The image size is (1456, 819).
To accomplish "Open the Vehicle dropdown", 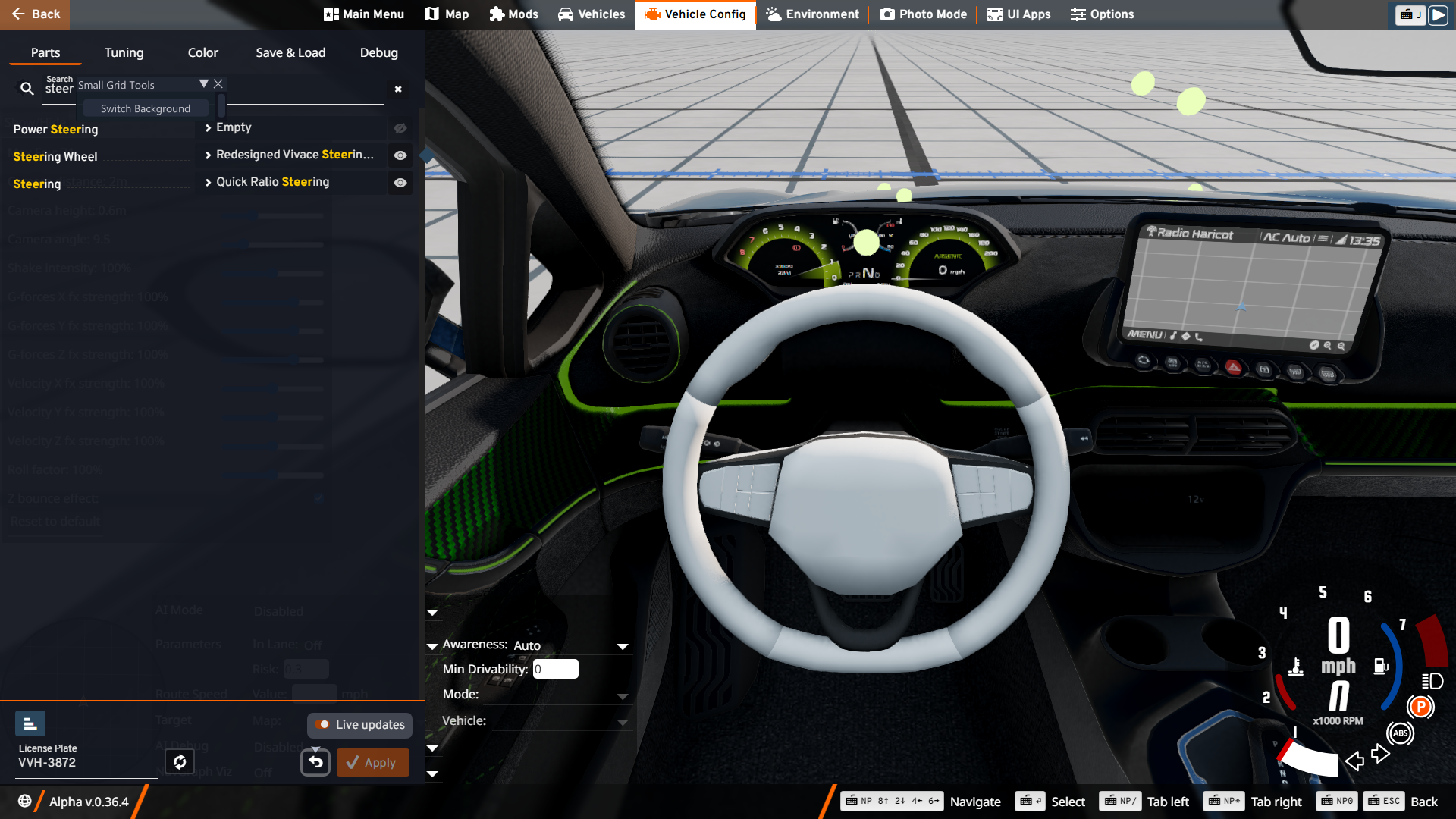I will coord(622,722).
